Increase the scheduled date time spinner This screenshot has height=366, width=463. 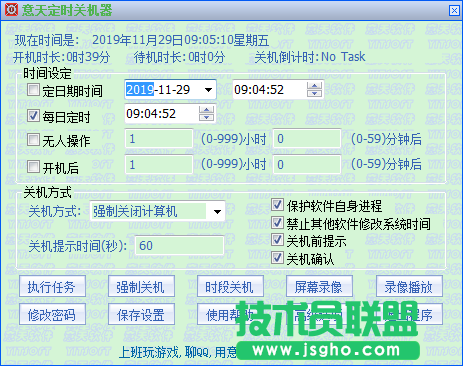pos(314,86)
